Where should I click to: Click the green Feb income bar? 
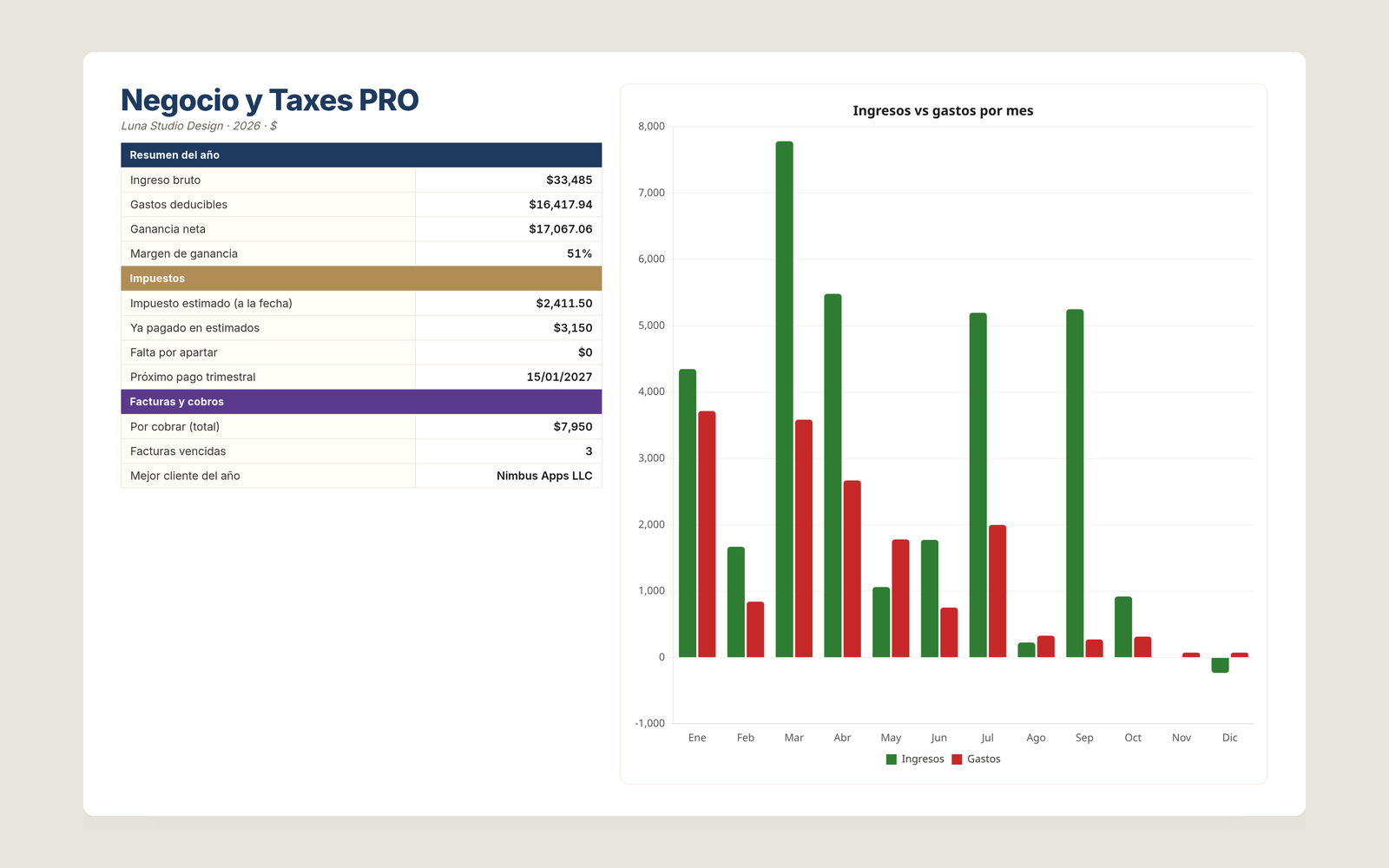click(736, 602)
